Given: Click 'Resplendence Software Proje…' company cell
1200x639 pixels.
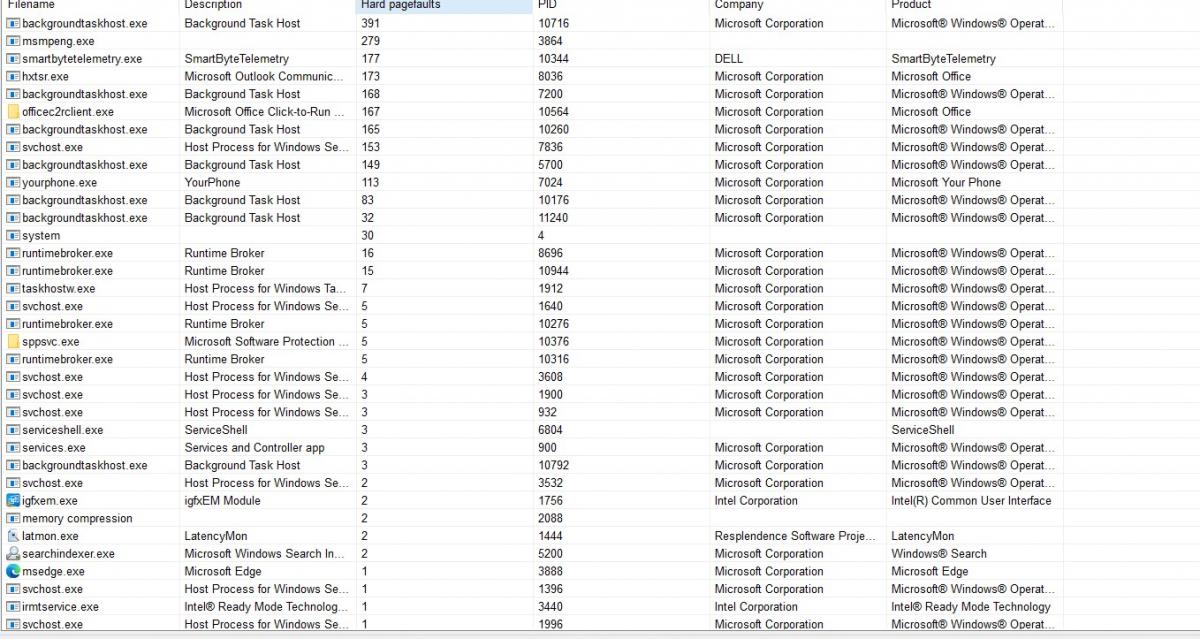Looking at the screenshot, I should (795, 536).
